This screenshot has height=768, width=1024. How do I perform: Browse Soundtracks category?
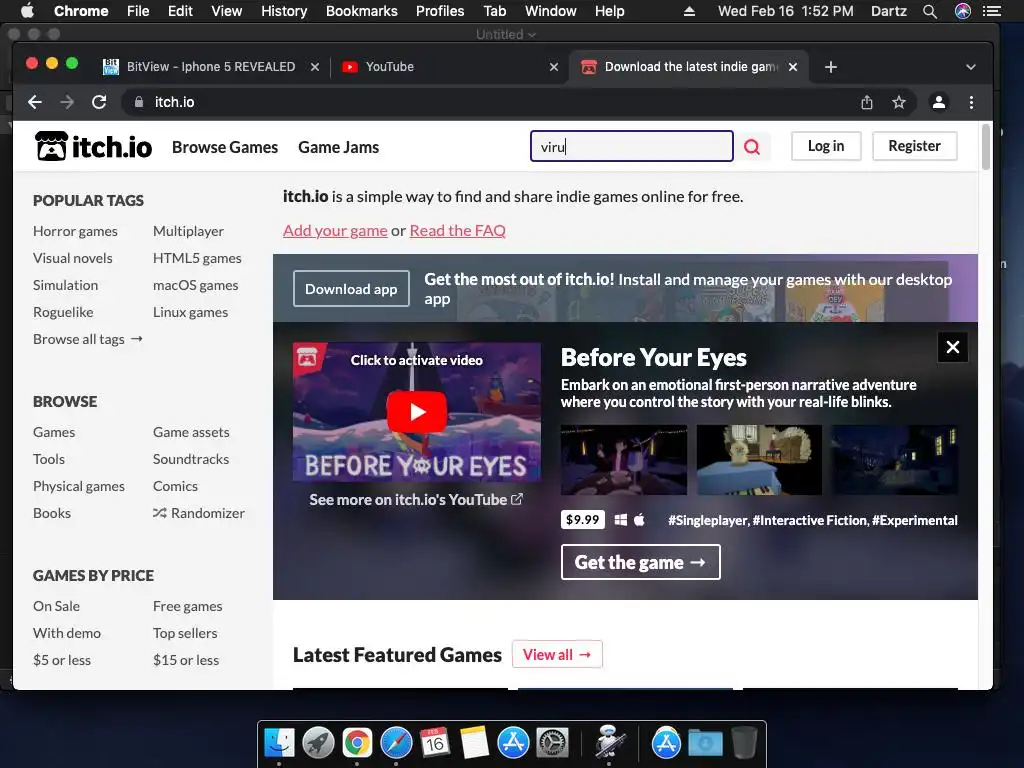tap(191, 459)
